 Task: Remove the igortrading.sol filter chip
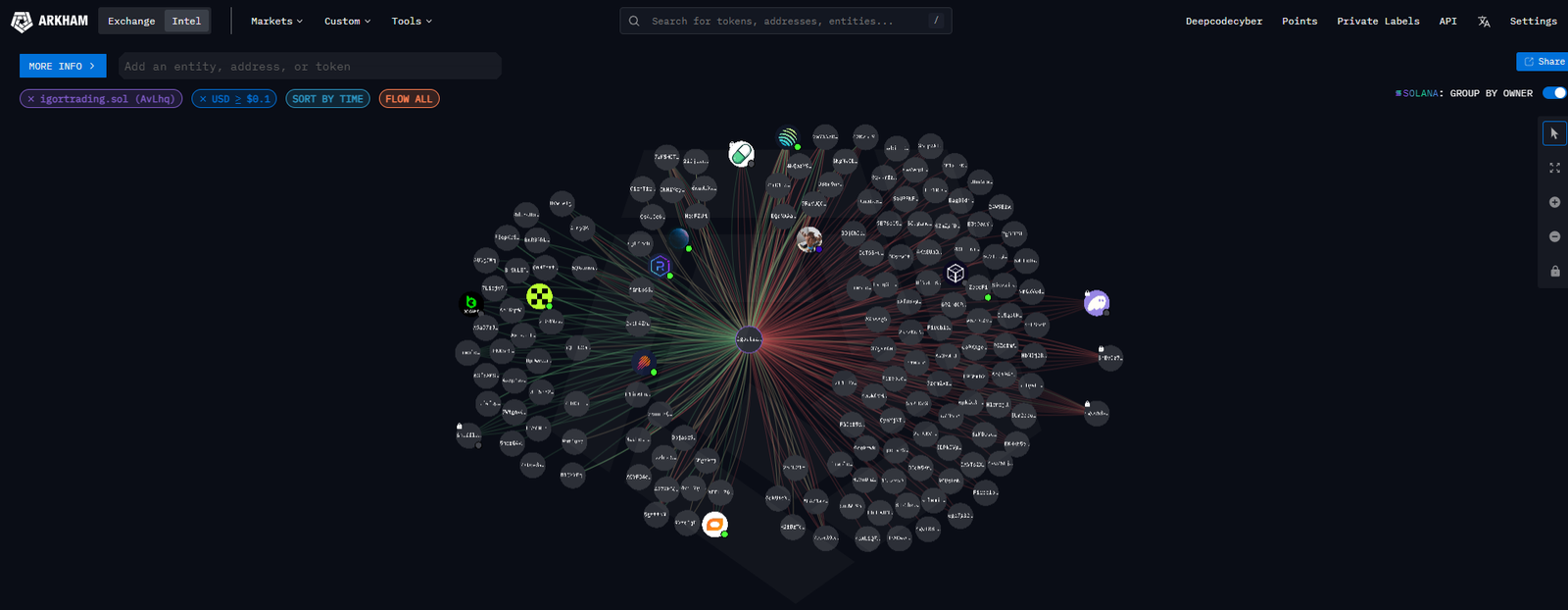point(31,99)
